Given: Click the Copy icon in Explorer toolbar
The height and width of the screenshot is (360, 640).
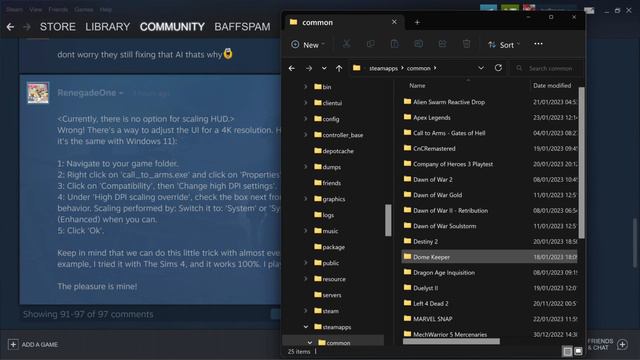Looking at the screenshot, I should point(371,44).
